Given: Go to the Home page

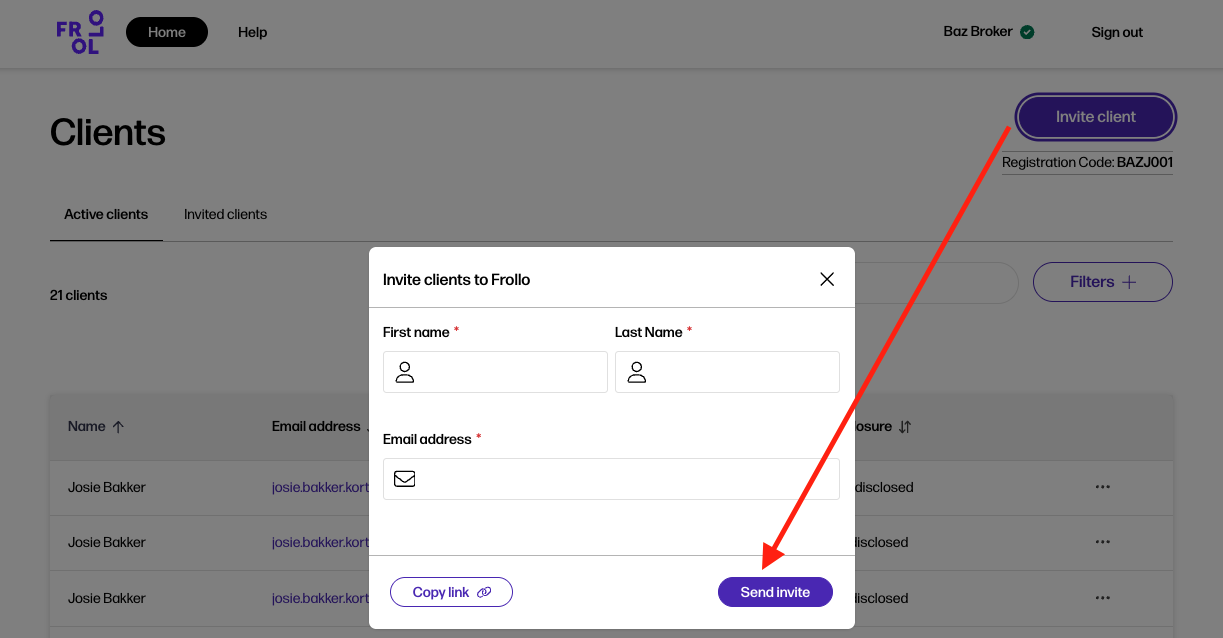Looking at the screenshot, I should tap(167, 32).
